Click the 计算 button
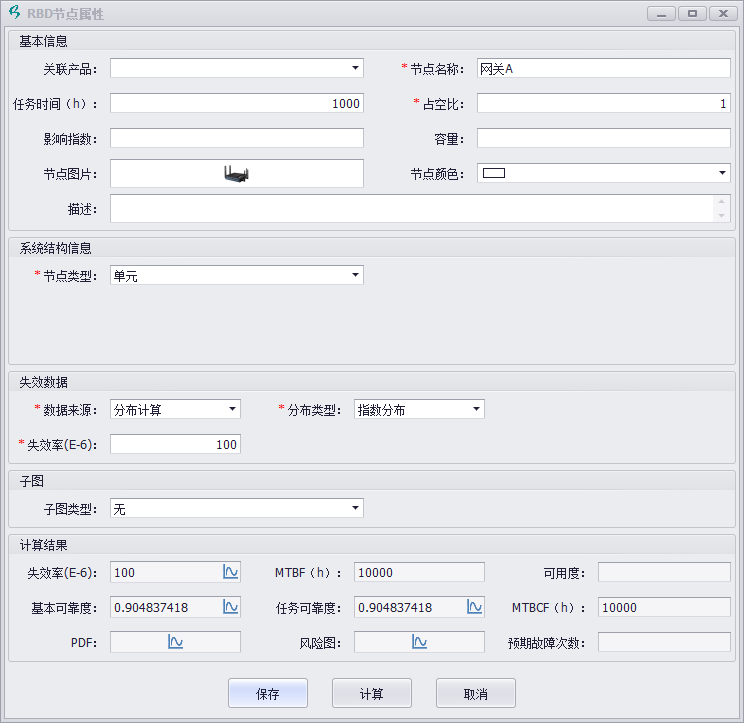744x723 pixels. (372, 693)
